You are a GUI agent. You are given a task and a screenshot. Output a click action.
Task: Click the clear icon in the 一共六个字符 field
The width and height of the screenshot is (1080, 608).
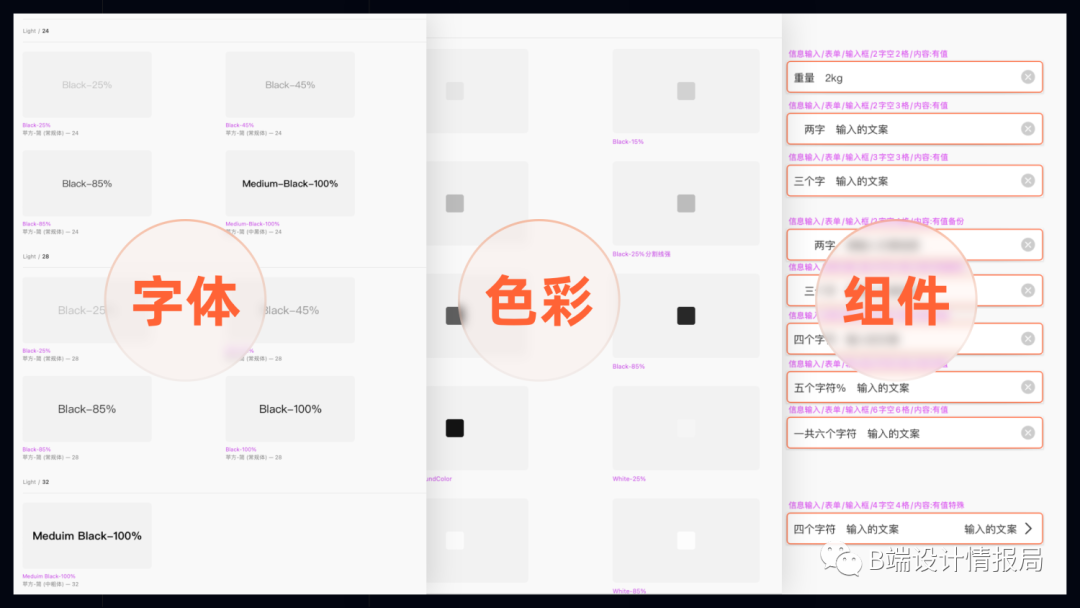click(x=1027, y=433)
